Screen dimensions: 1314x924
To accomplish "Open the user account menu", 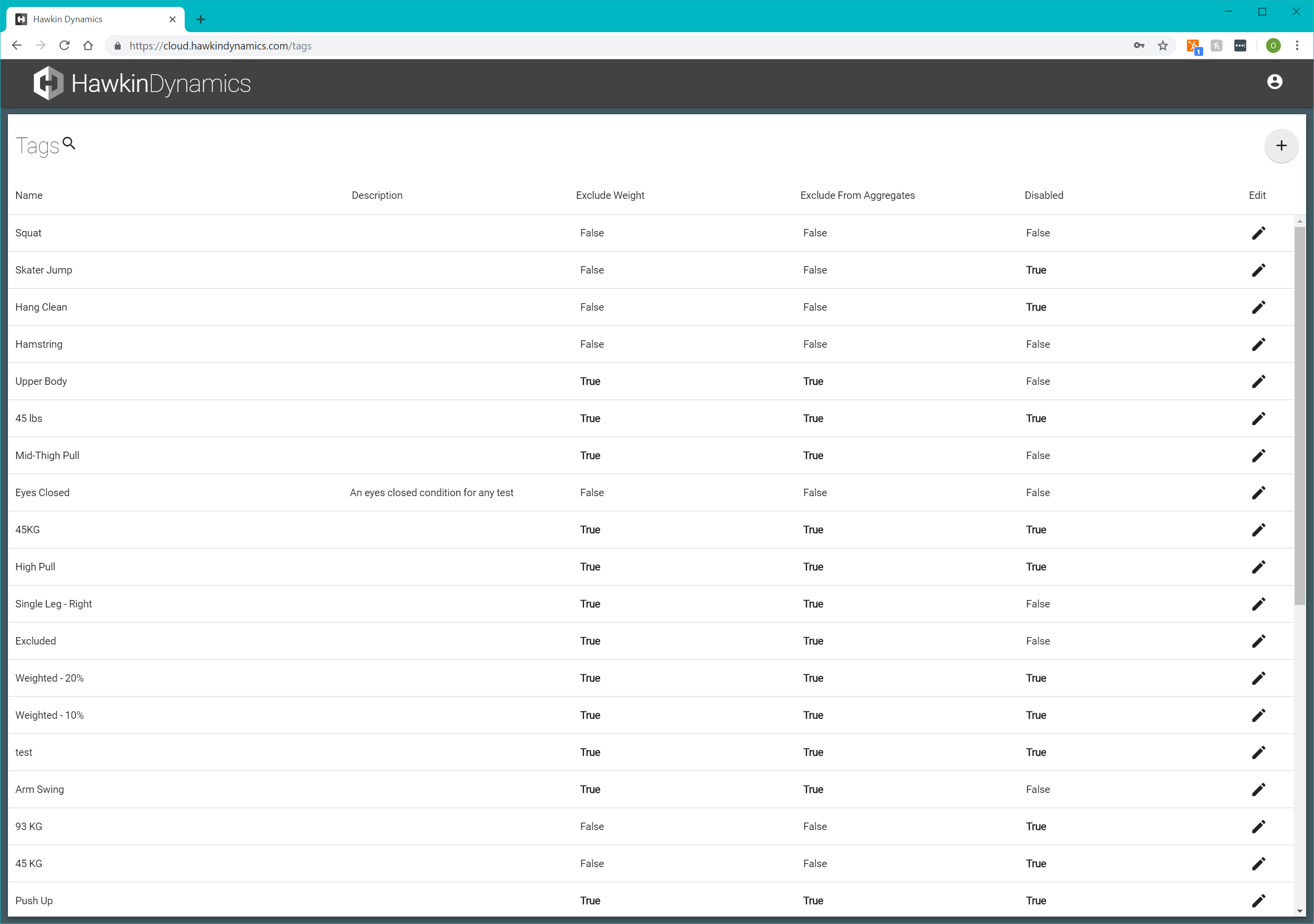I will [1274, 82].
